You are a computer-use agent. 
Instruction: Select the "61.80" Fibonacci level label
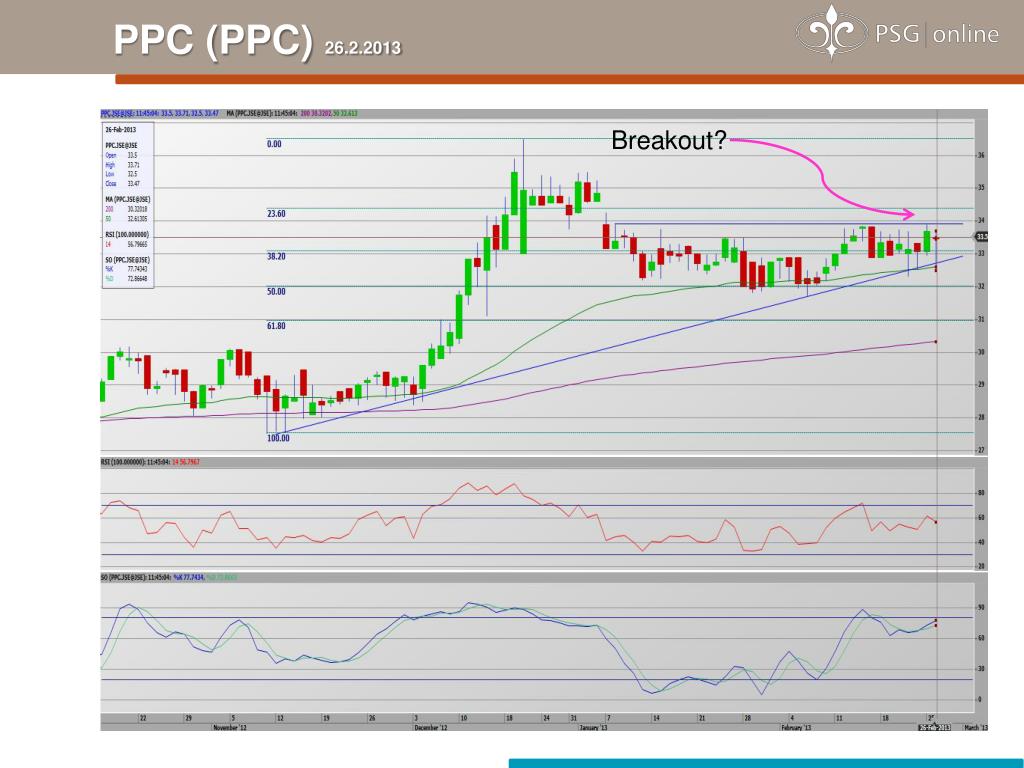[x=276, y=325]
